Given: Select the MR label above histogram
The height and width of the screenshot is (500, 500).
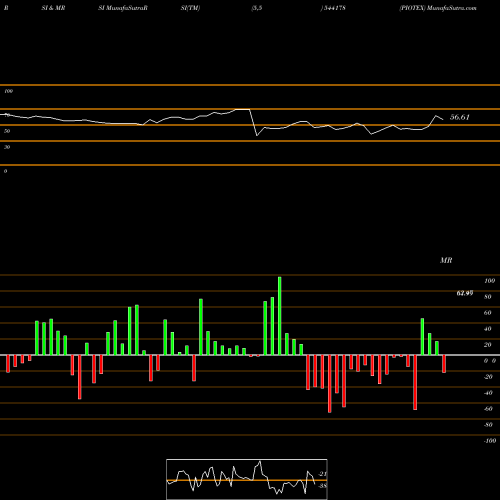Looking at the screenshot, I should click(x=446, y=260).
